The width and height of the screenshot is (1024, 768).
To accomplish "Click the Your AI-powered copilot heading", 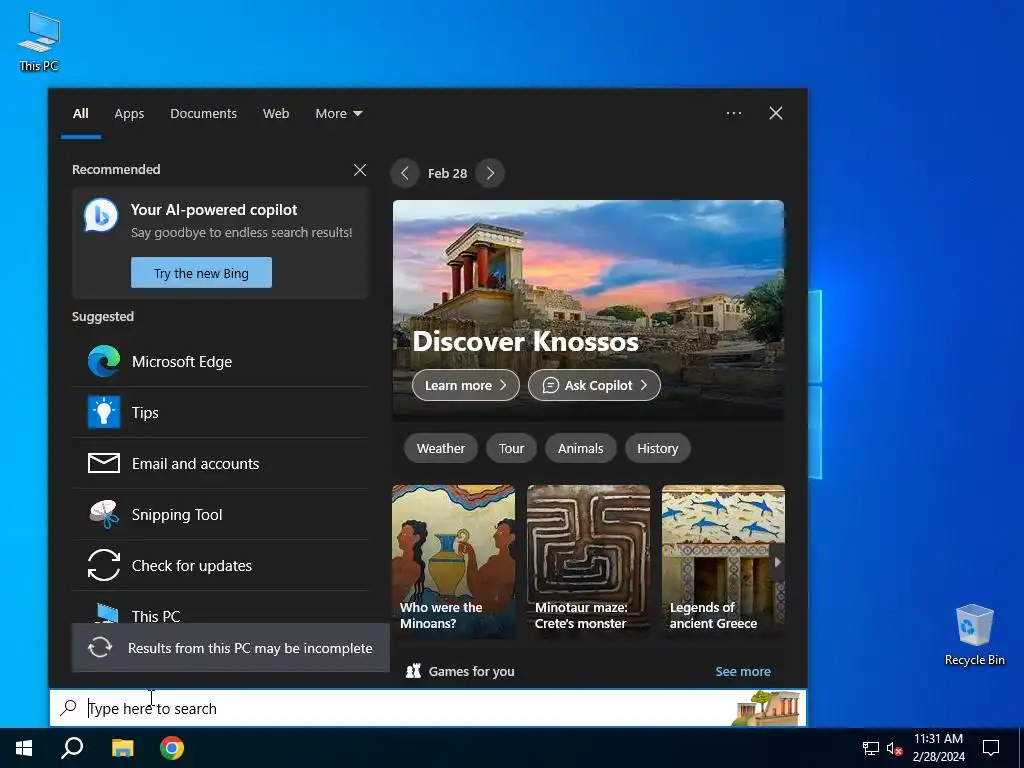I will point(214,210).
